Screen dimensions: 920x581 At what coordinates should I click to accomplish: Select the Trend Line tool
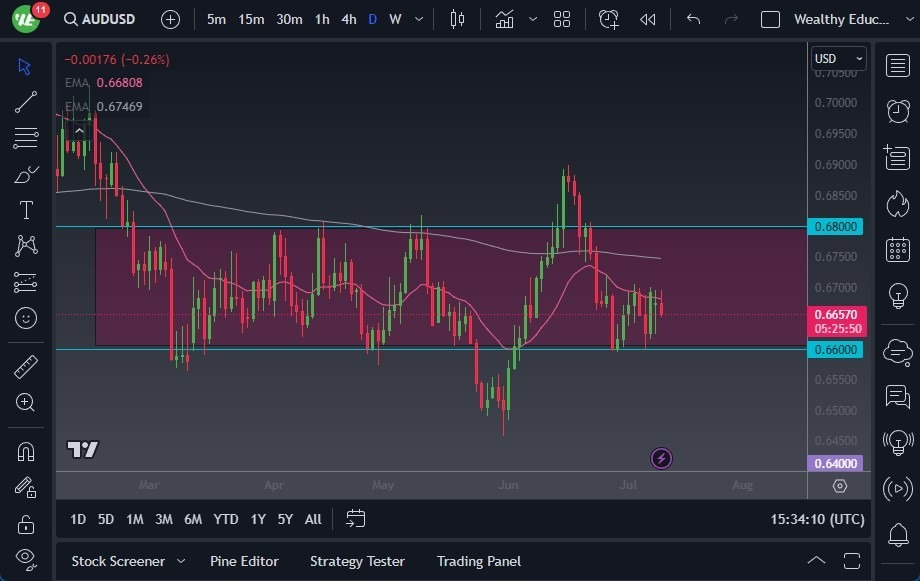(x=26, y=102)
